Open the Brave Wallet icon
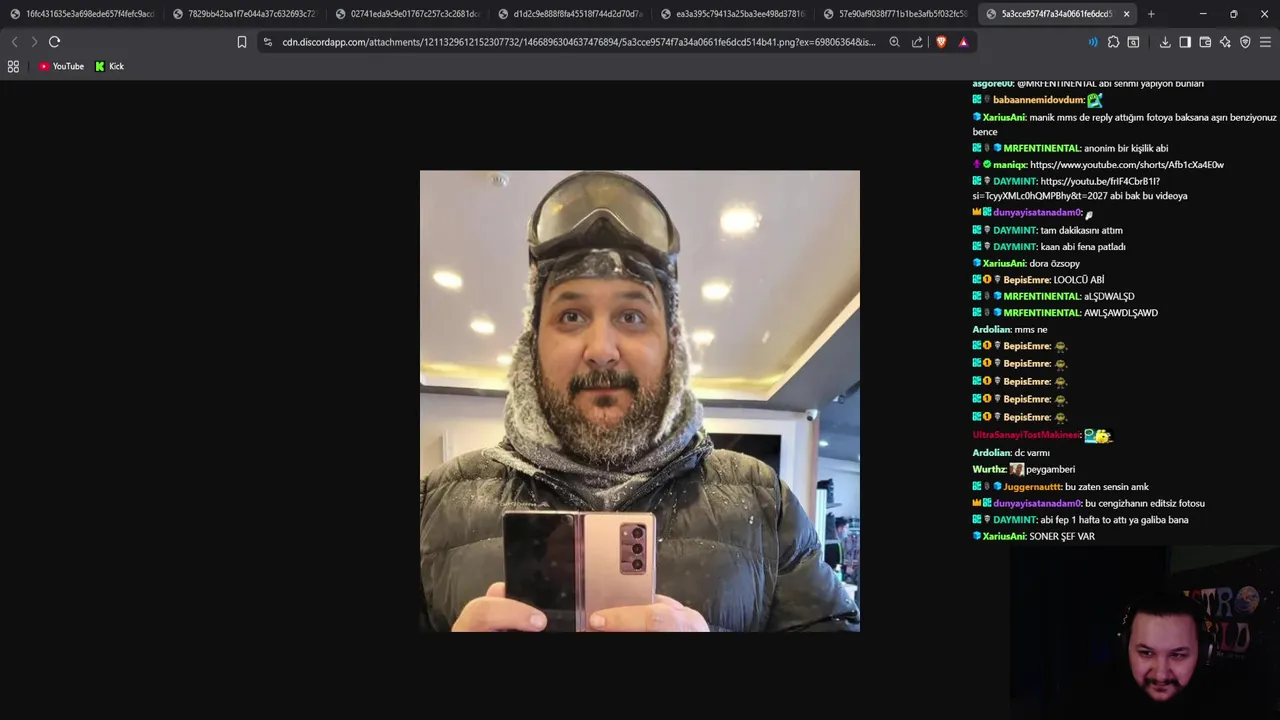The height and width of the screenshot is (720, 1280). click(x=1205, y=42)
